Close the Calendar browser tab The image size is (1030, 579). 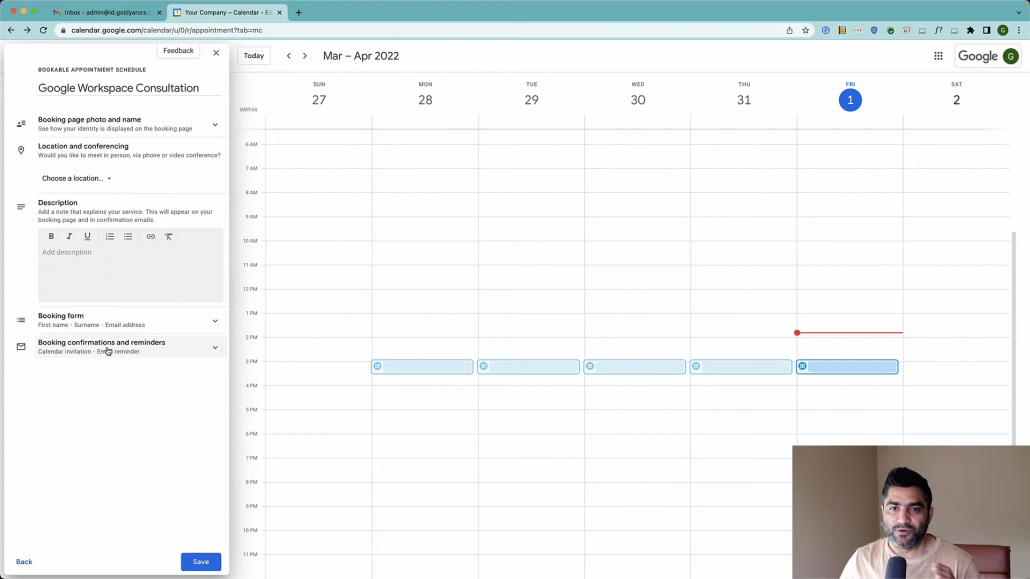coord(279,12)
